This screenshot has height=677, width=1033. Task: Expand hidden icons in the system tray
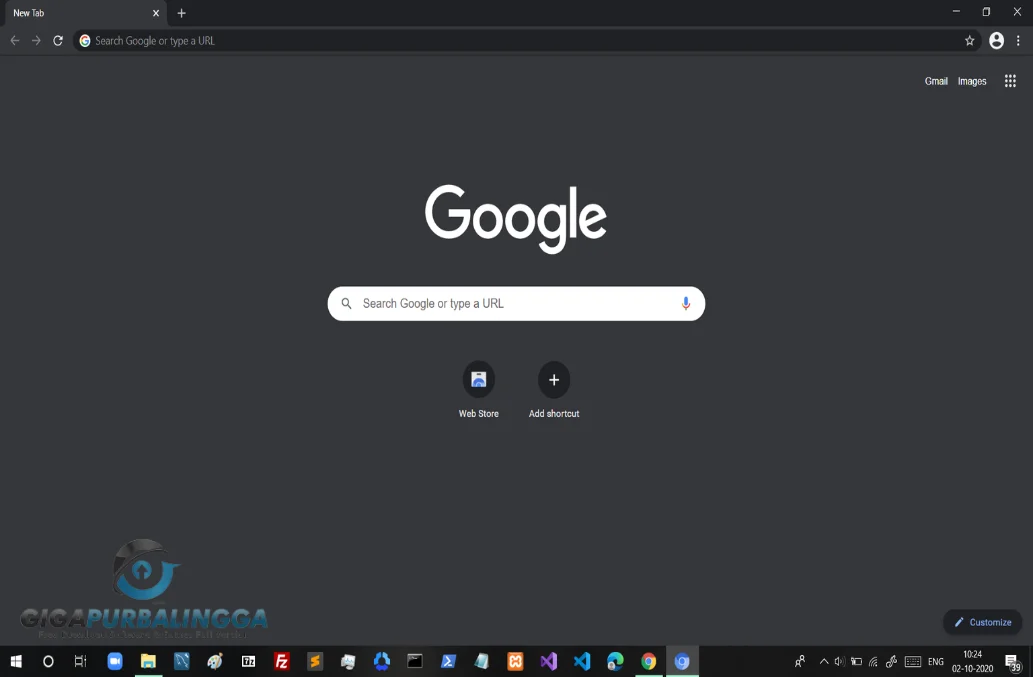point(823,661)
